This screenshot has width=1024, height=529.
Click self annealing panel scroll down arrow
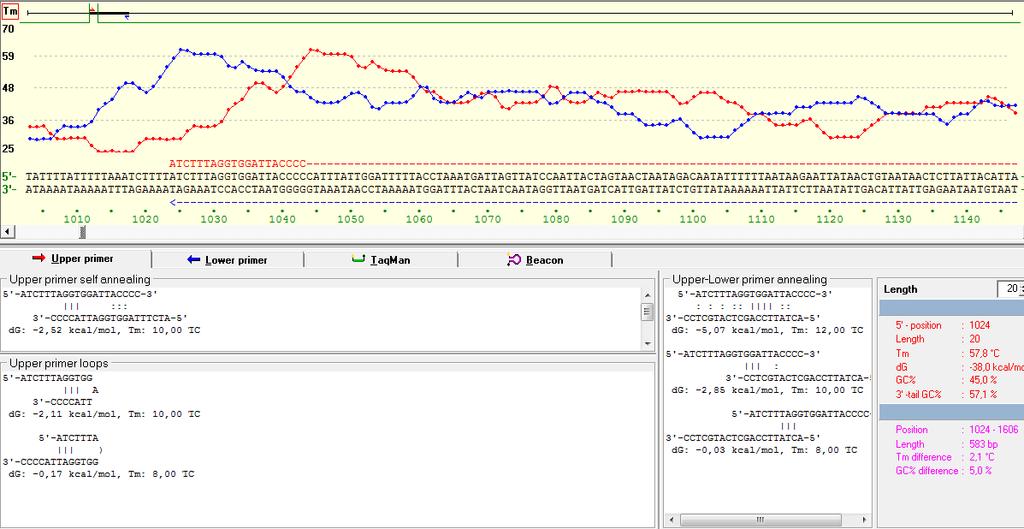647,344
